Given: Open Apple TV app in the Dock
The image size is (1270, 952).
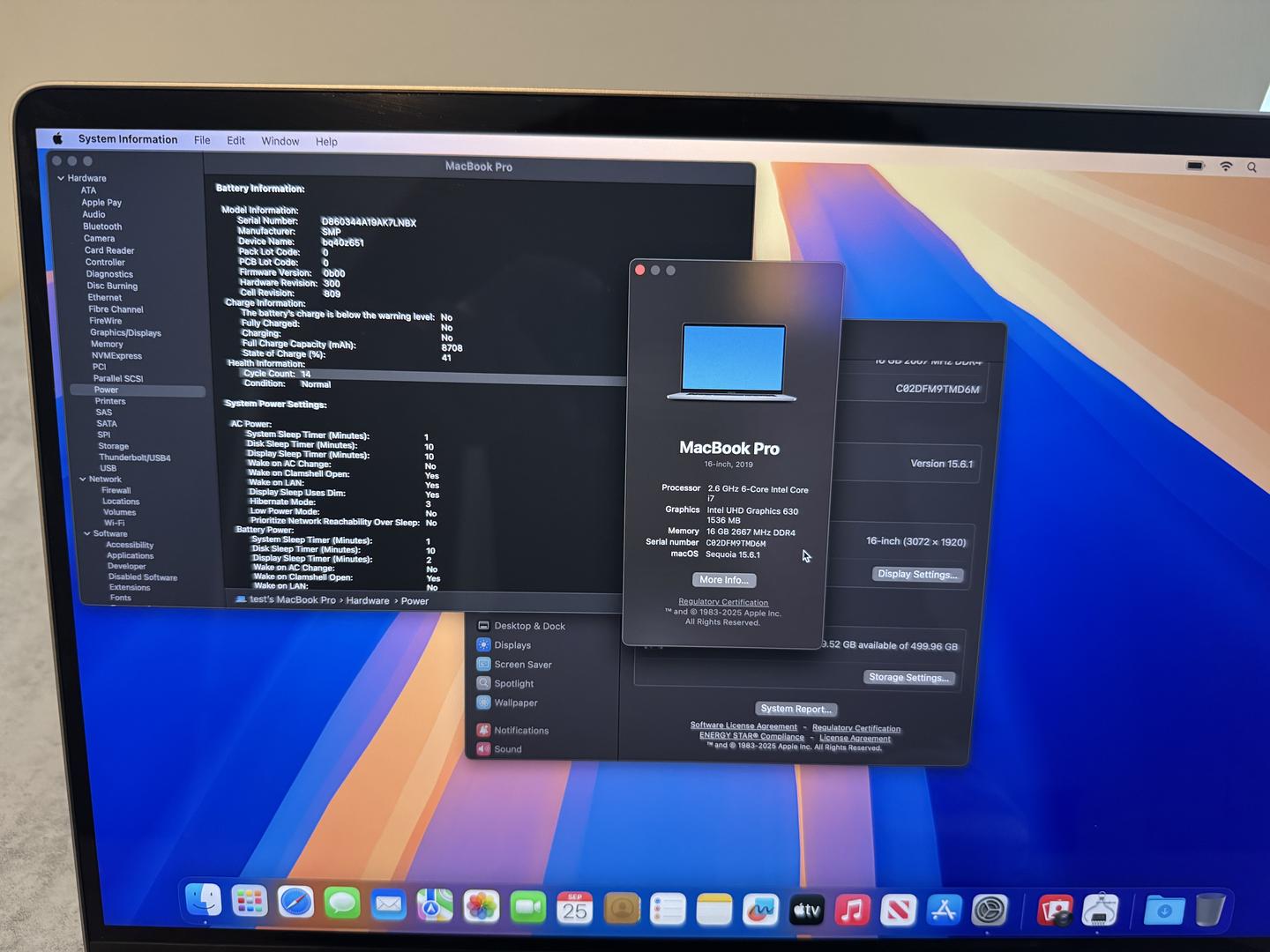Looking at the screenshot, I should tap(806, 910).
